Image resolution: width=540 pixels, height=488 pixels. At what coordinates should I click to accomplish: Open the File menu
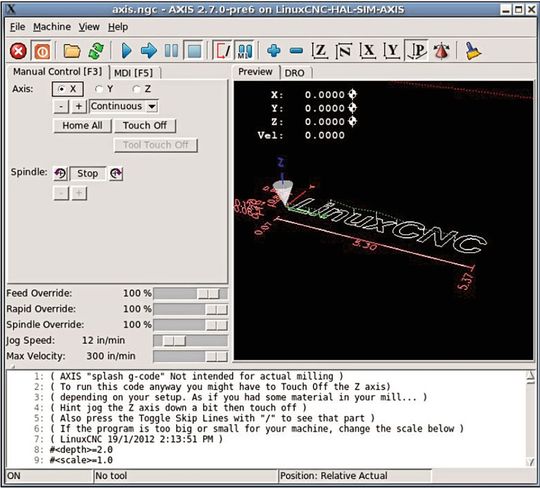coord(17,27)
